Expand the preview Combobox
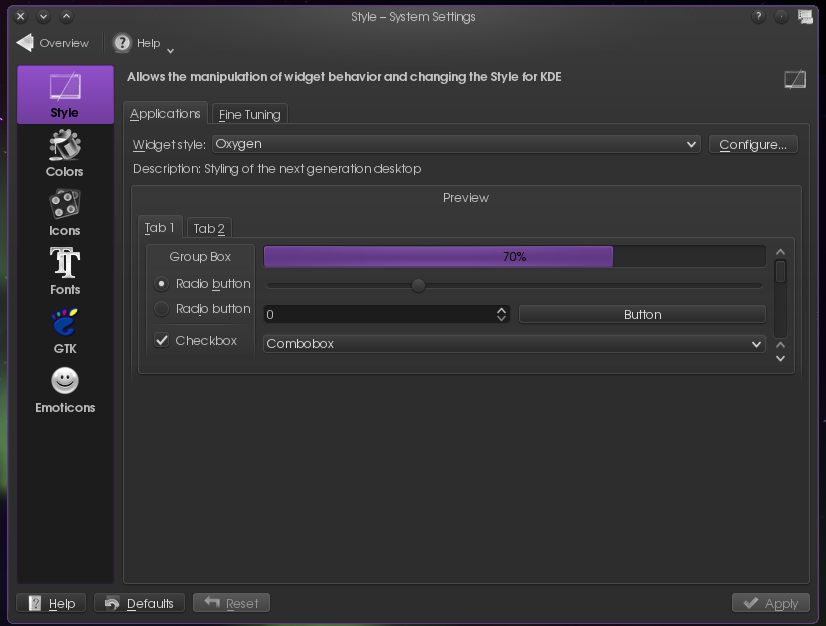 pyautogui.click(x=514, y=344)
